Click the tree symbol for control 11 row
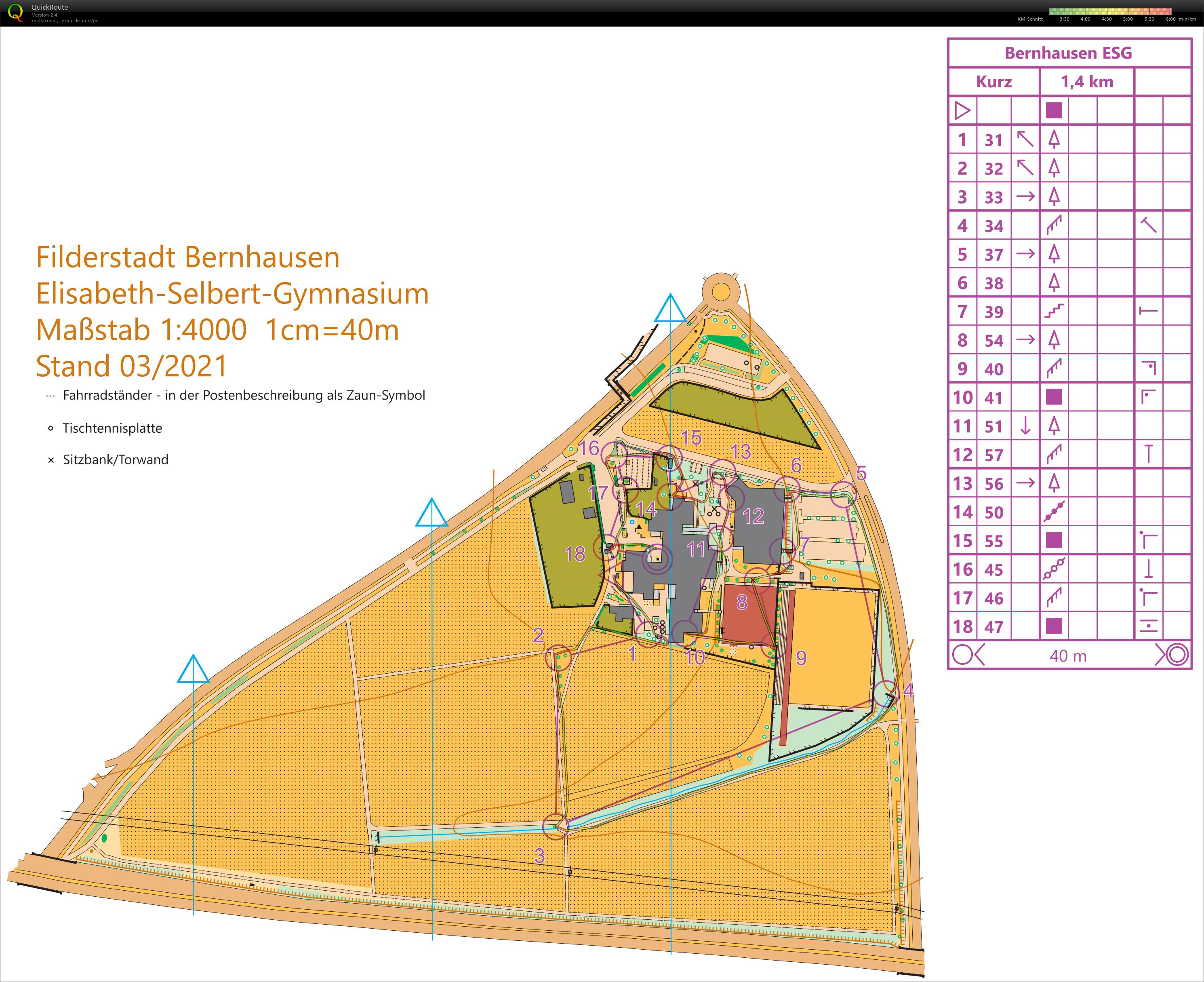The height and width of the screenshot is (982, 1204). pos(1054,426)
